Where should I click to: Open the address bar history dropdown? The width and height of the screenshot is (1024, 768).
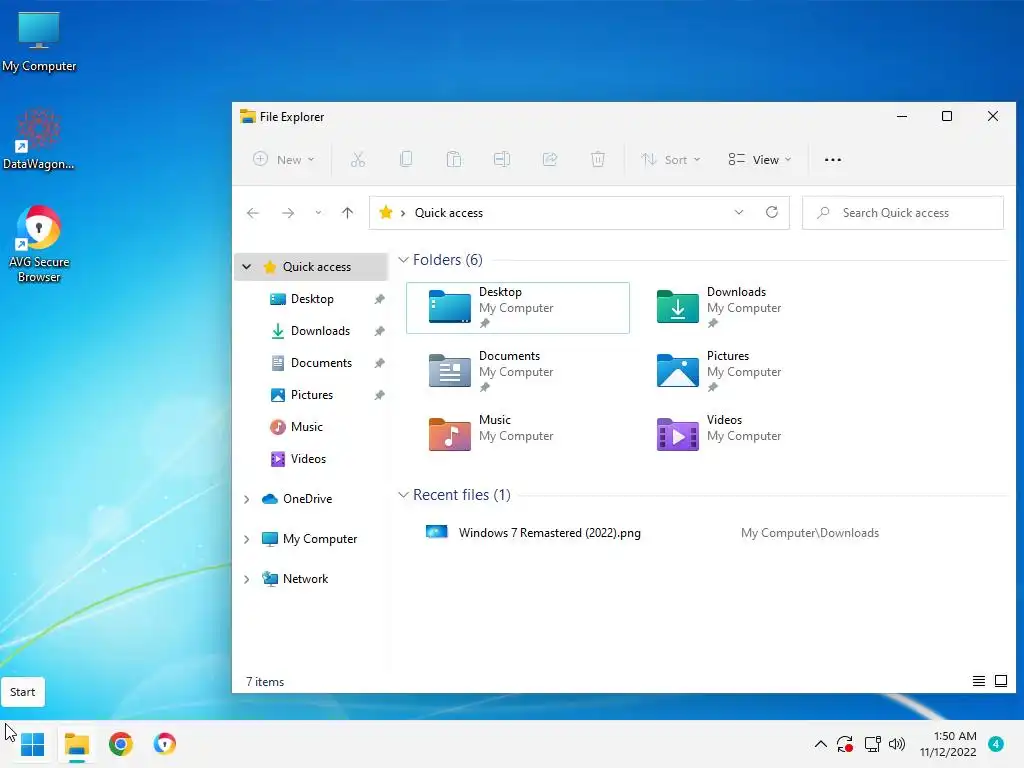coord(739,212)
